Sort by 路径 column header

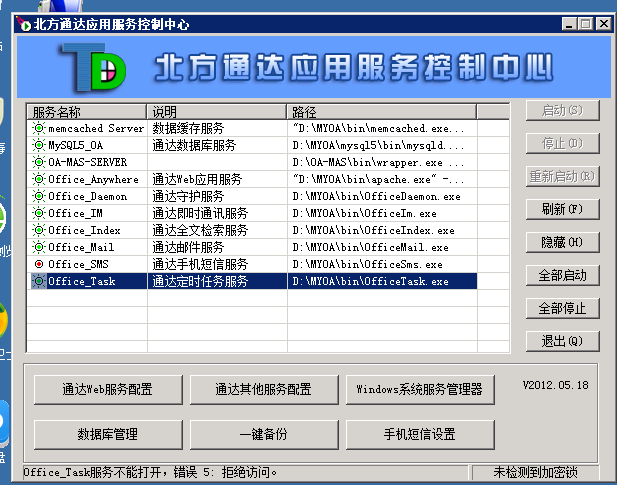pyautogui.click(x=381, y=112)
